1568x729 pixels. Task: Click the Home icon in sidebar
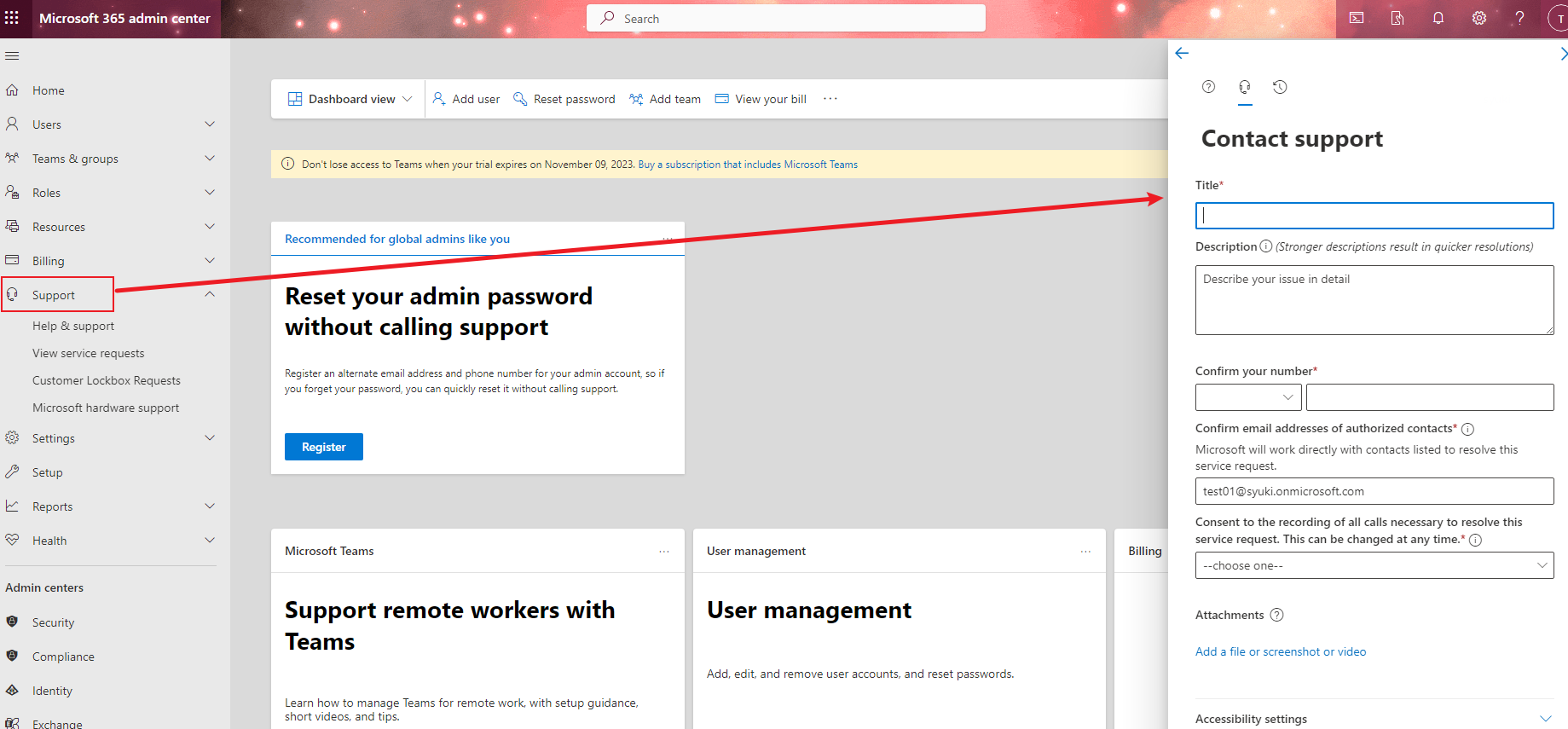coord(12,90)
